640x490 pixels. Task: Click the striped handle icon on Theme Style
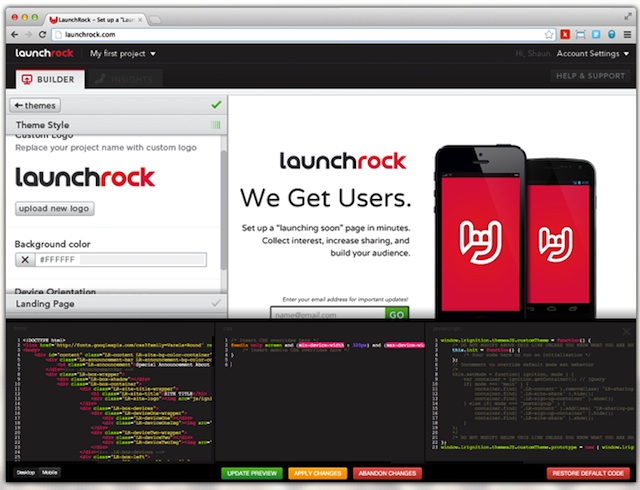(x=216, y=125)
